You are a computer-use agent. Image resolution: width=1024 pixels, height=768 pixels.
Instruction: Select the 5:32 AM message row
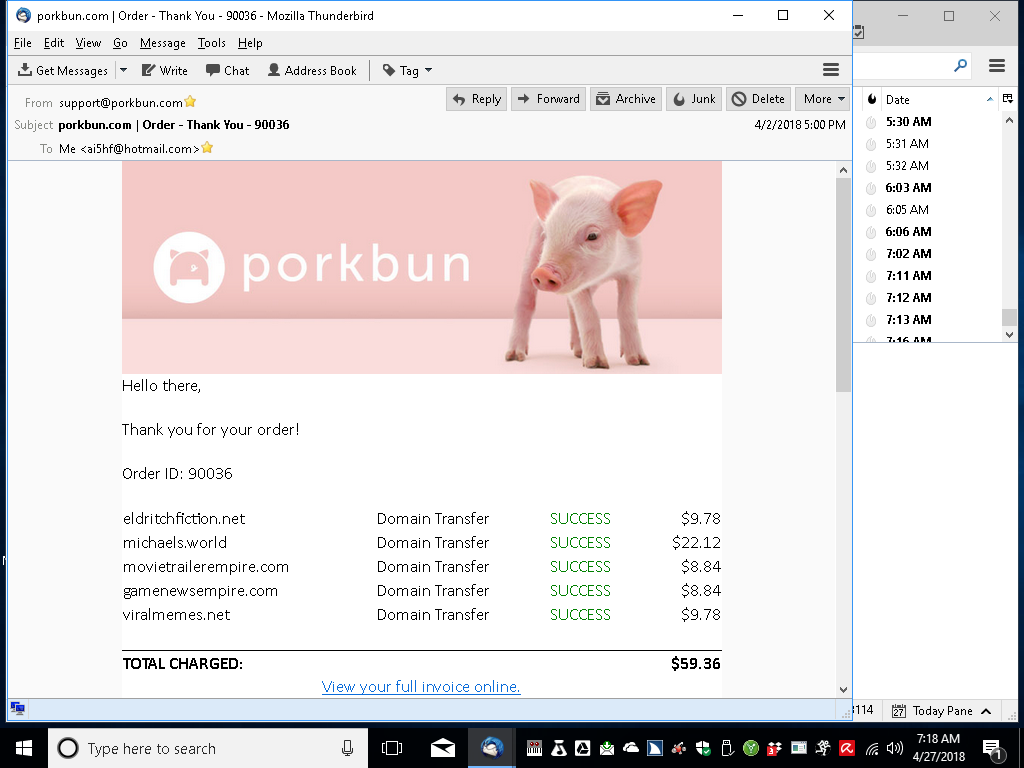point(927,166)
